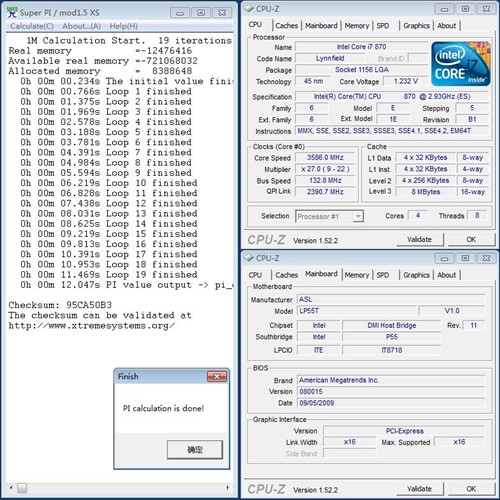The width and height of the screenshot is (500, 500).
Task: Click the Intel Core i7 logo
Action: (461, 64)
